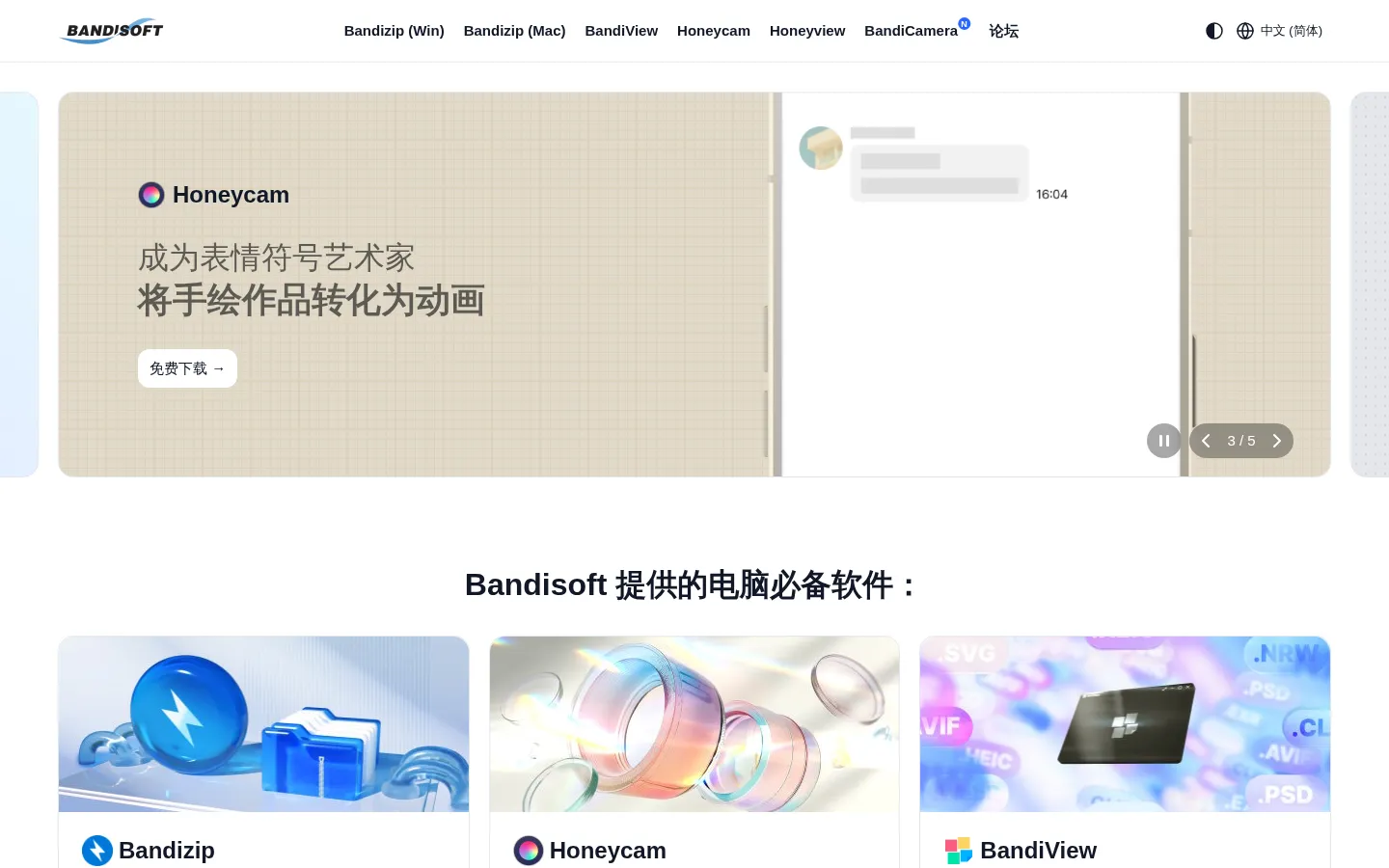The width and height of the screenshot is (1389, 868).
Task: Open Honeycam card title
Action: [x=608, y=851]
